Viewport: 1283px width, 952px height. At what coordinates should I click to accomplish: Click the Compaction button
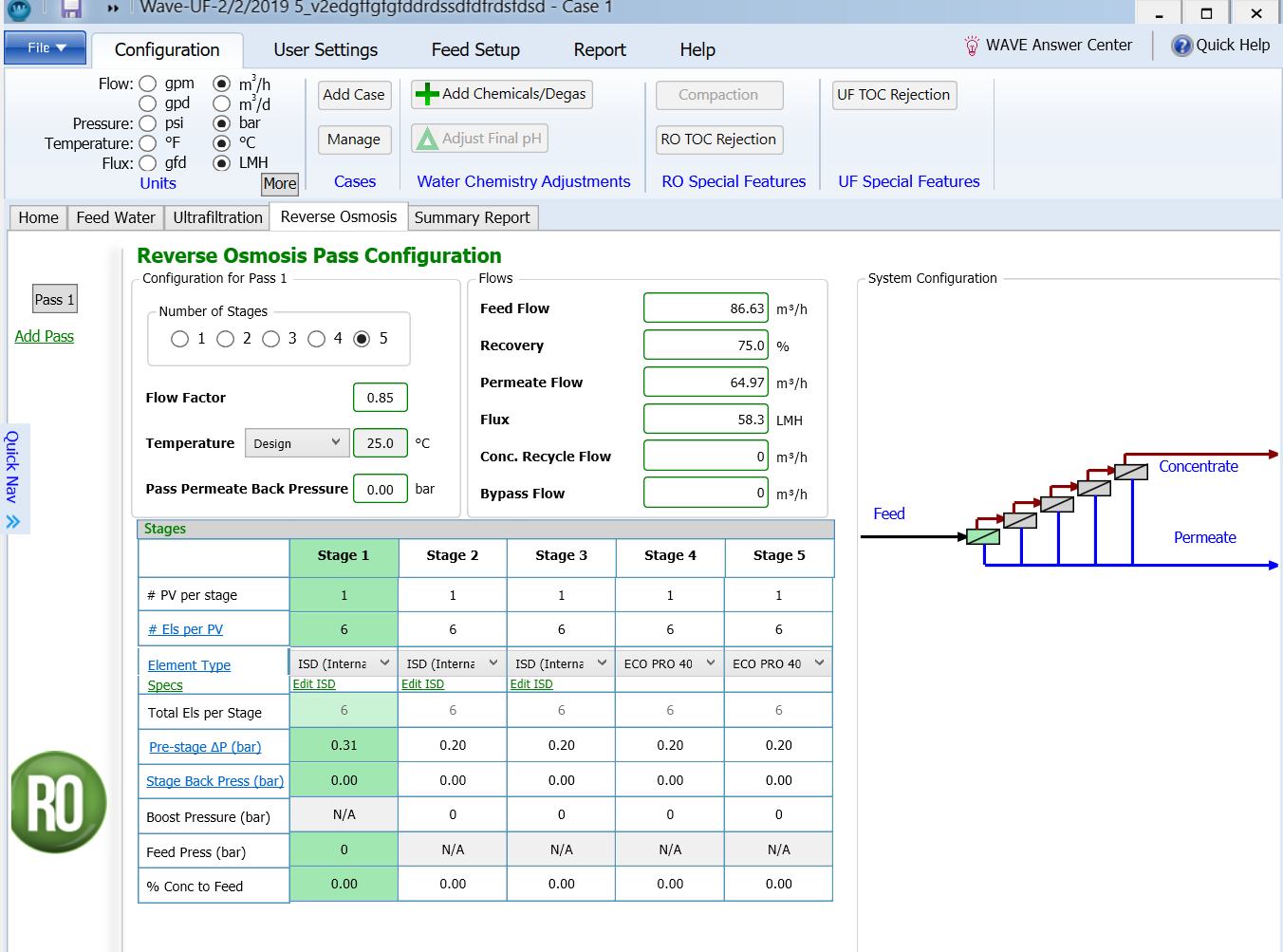(x=718, y=95)
